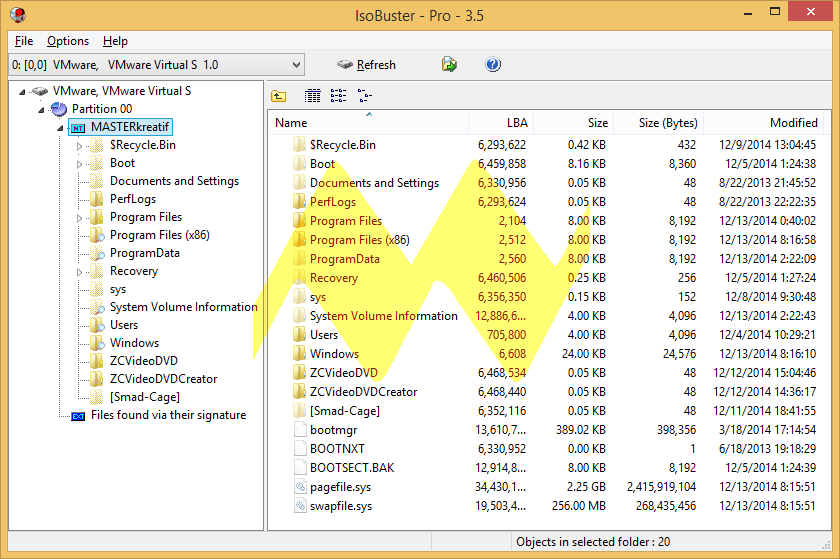Expand the Boot tree folder
The height and width of the screenshot is (559, 840).
coord(79,164)
